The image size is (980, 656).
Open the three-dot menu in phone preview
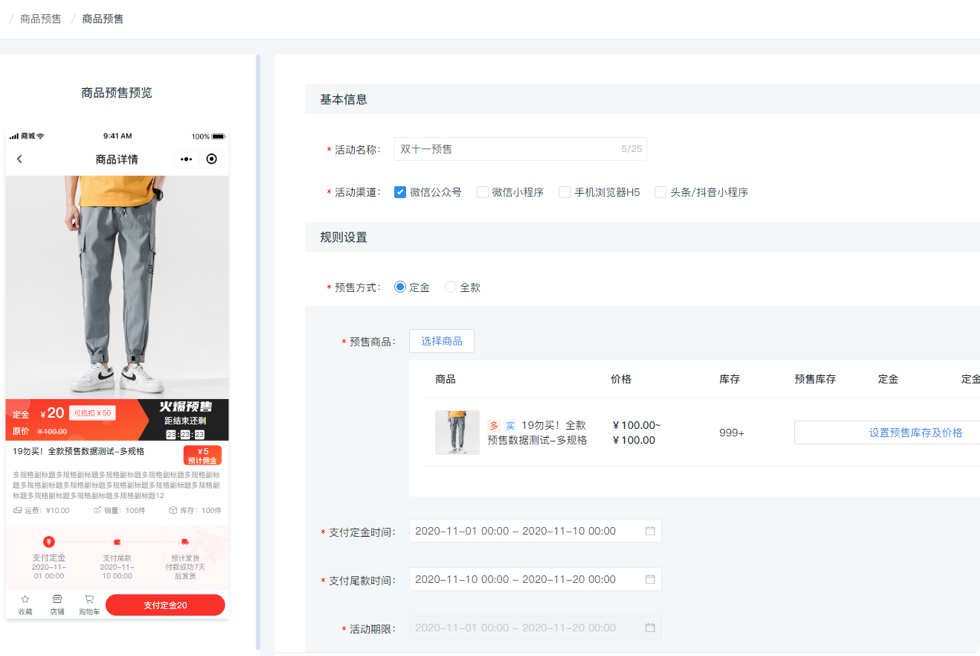click(x=186, y=159)
